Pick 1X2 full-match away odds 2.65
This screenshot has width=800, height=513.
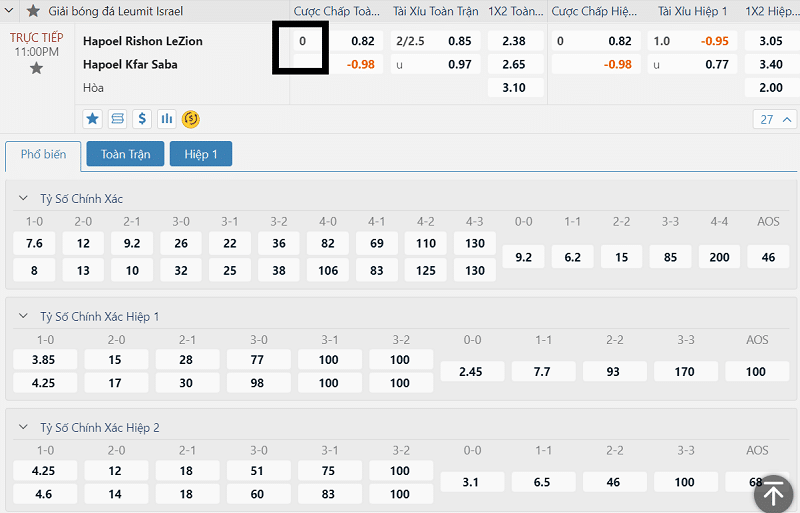(515, 64)
